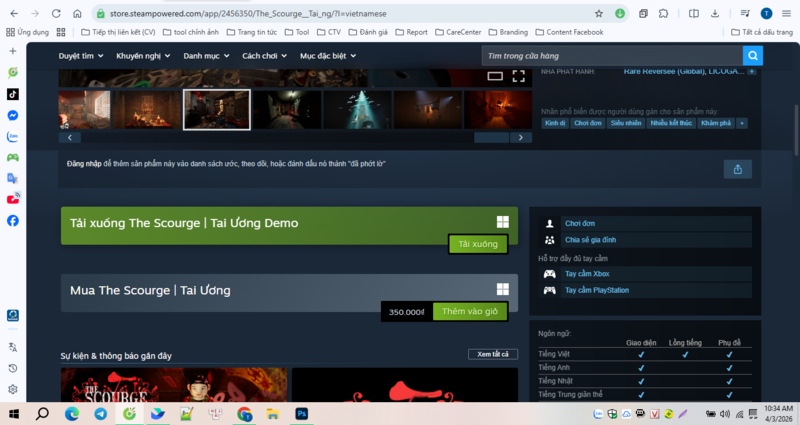The image size is (800, 425).
Task: Toggle theater mode rectangle icon in media player
Action: coord(495,77)
